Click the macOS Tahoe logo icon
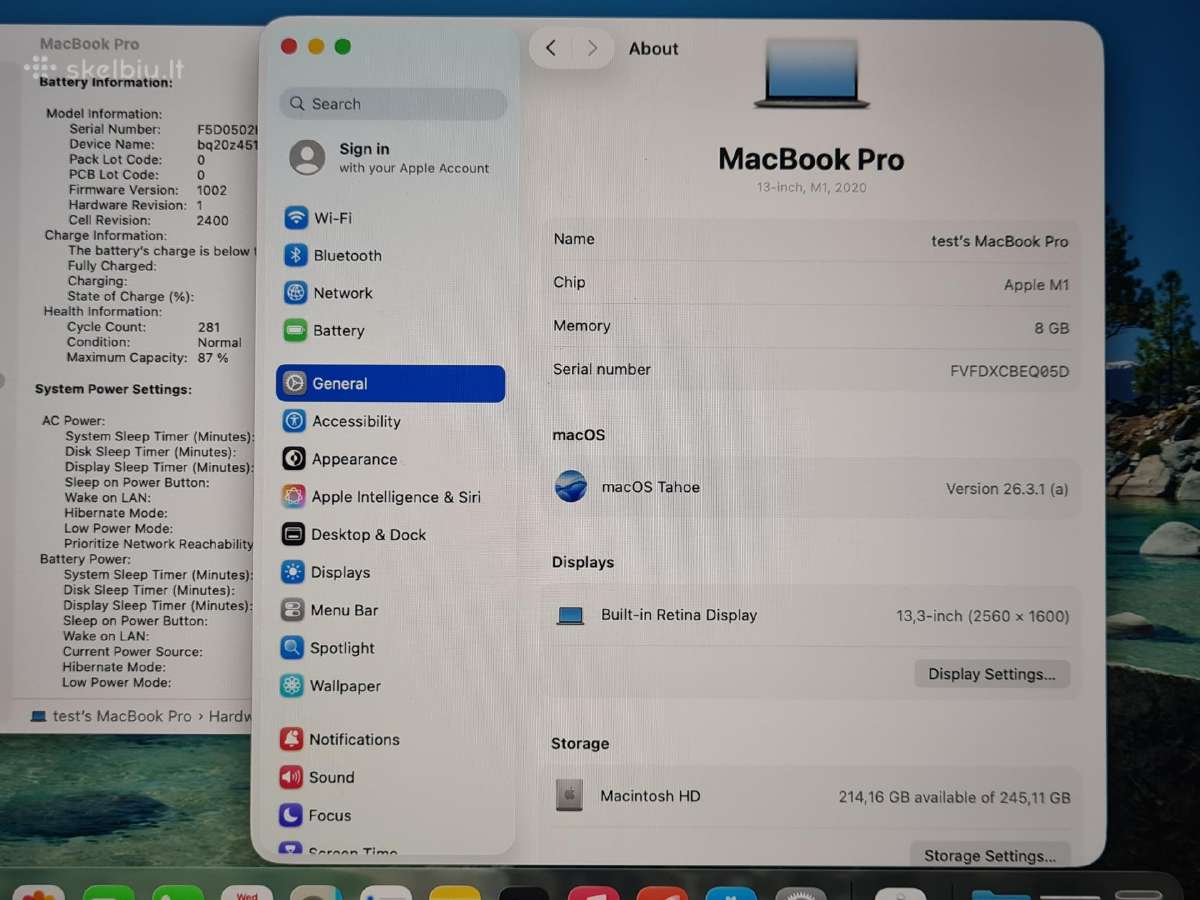The image size is (1200, 900). pos(571,487)
